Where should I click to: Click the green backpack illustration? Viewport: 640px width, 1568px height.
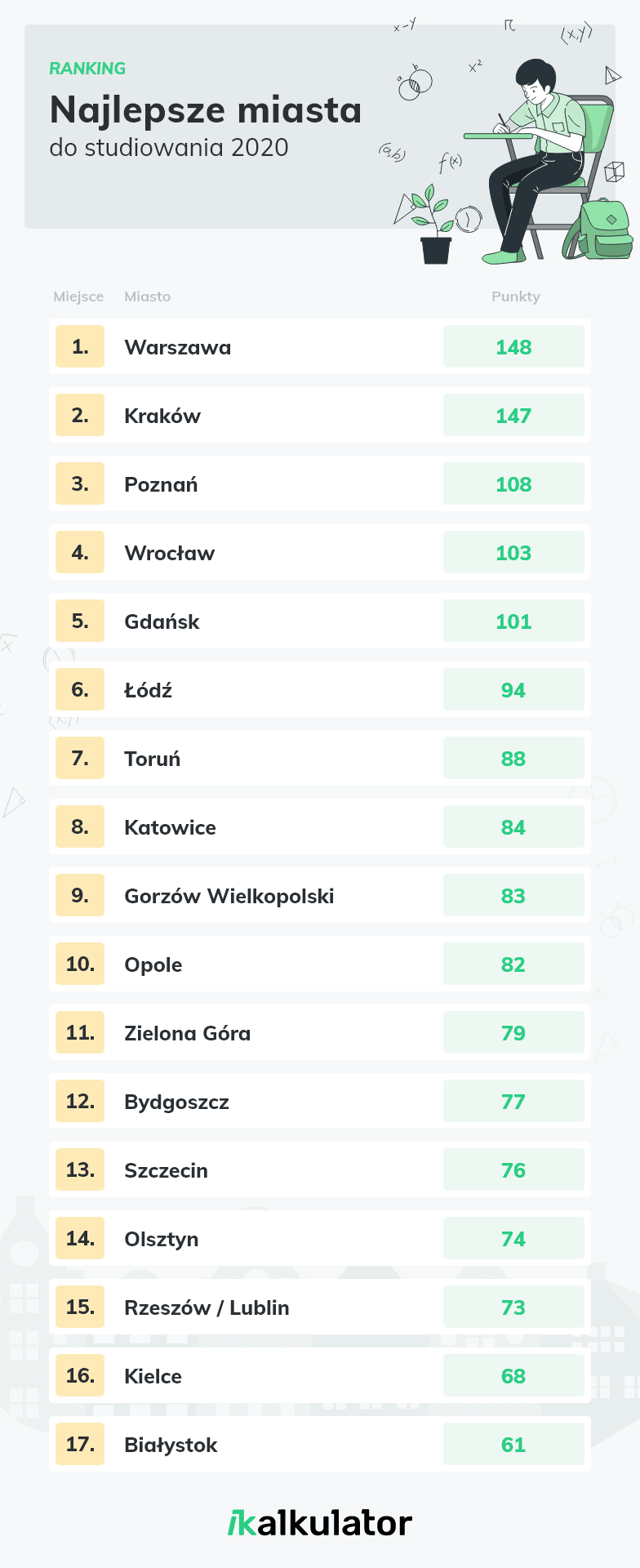click(x=598, y=230)
